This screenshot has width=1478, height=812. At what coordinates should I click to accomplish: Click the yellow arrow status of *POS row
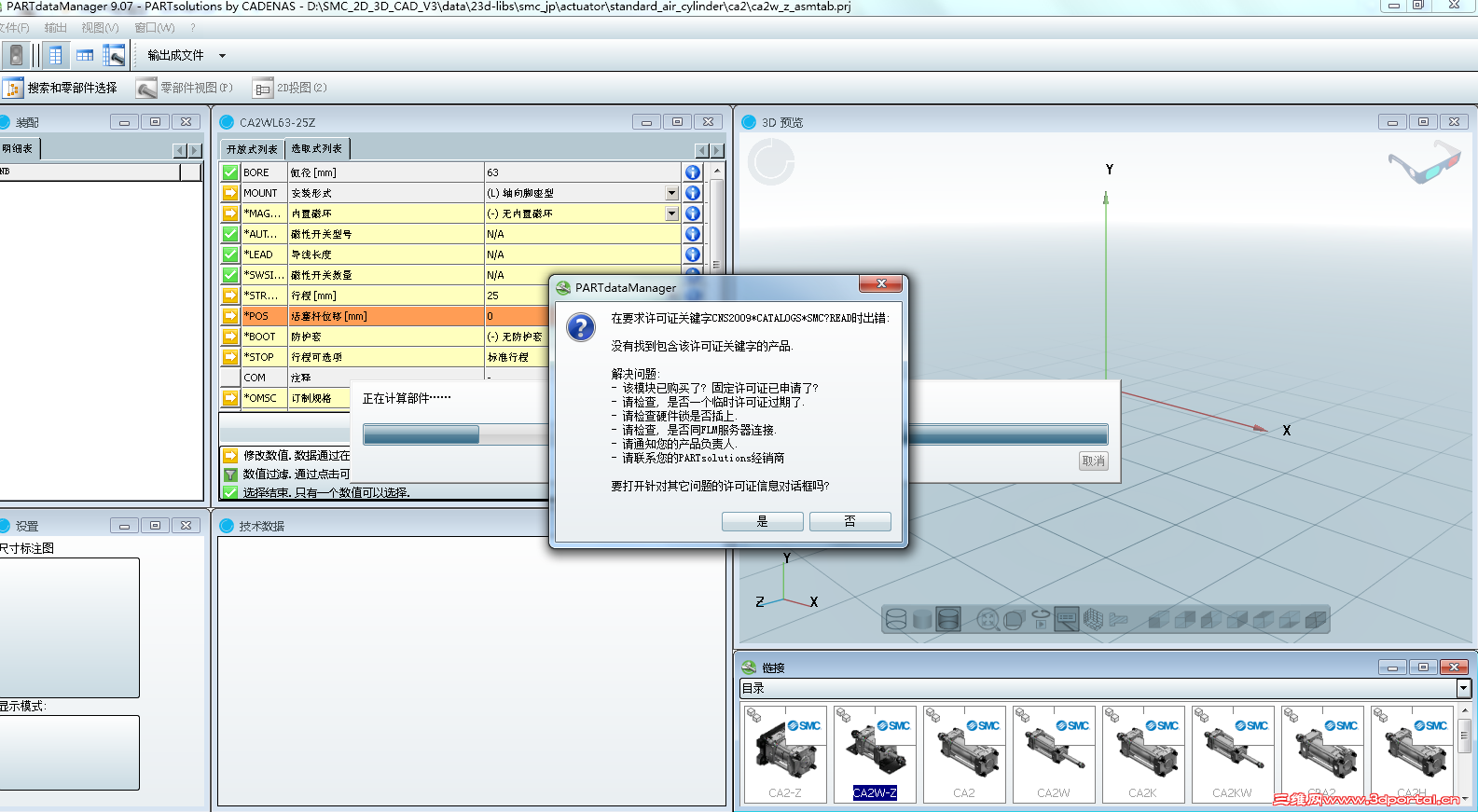[x=230, y=316]
